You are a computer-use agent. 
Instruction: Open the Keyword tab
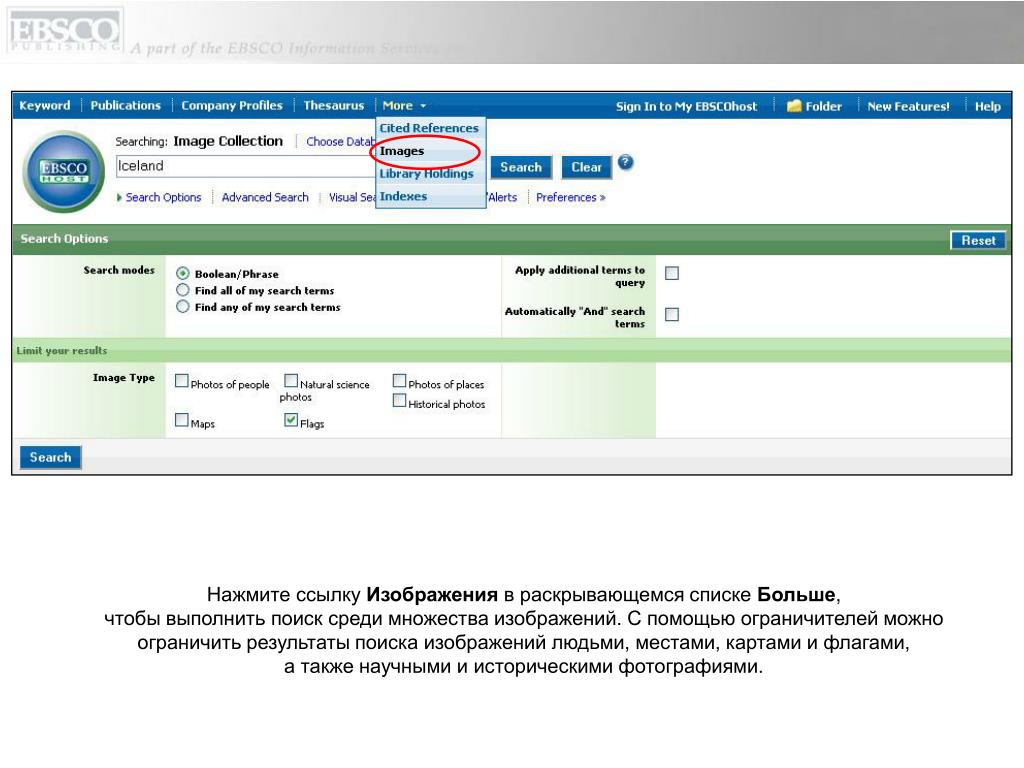pyautogui.click(x=44, y=105)
